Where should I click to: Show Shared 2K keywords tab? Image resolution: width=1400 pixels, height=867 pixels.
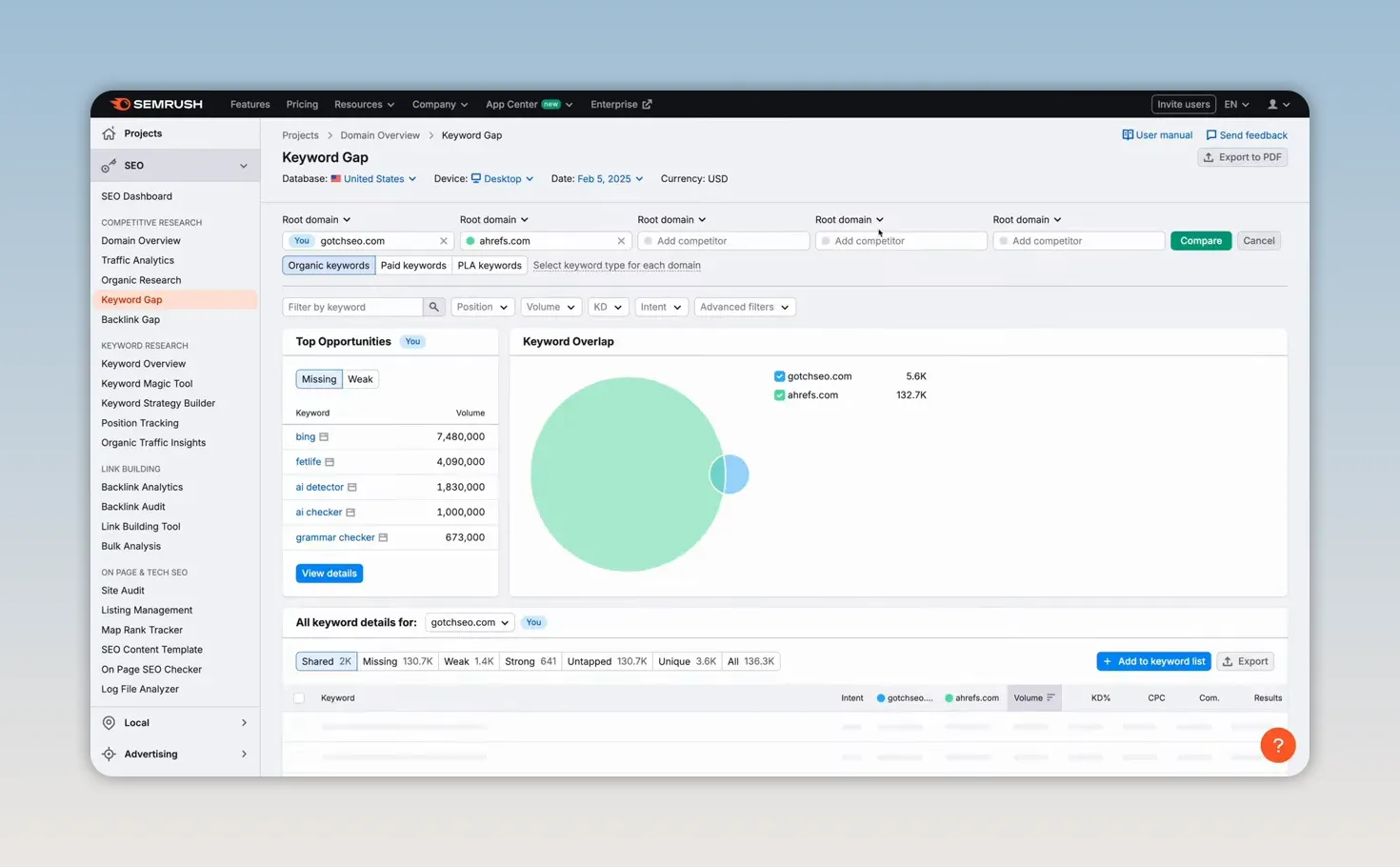pos(327,661)
